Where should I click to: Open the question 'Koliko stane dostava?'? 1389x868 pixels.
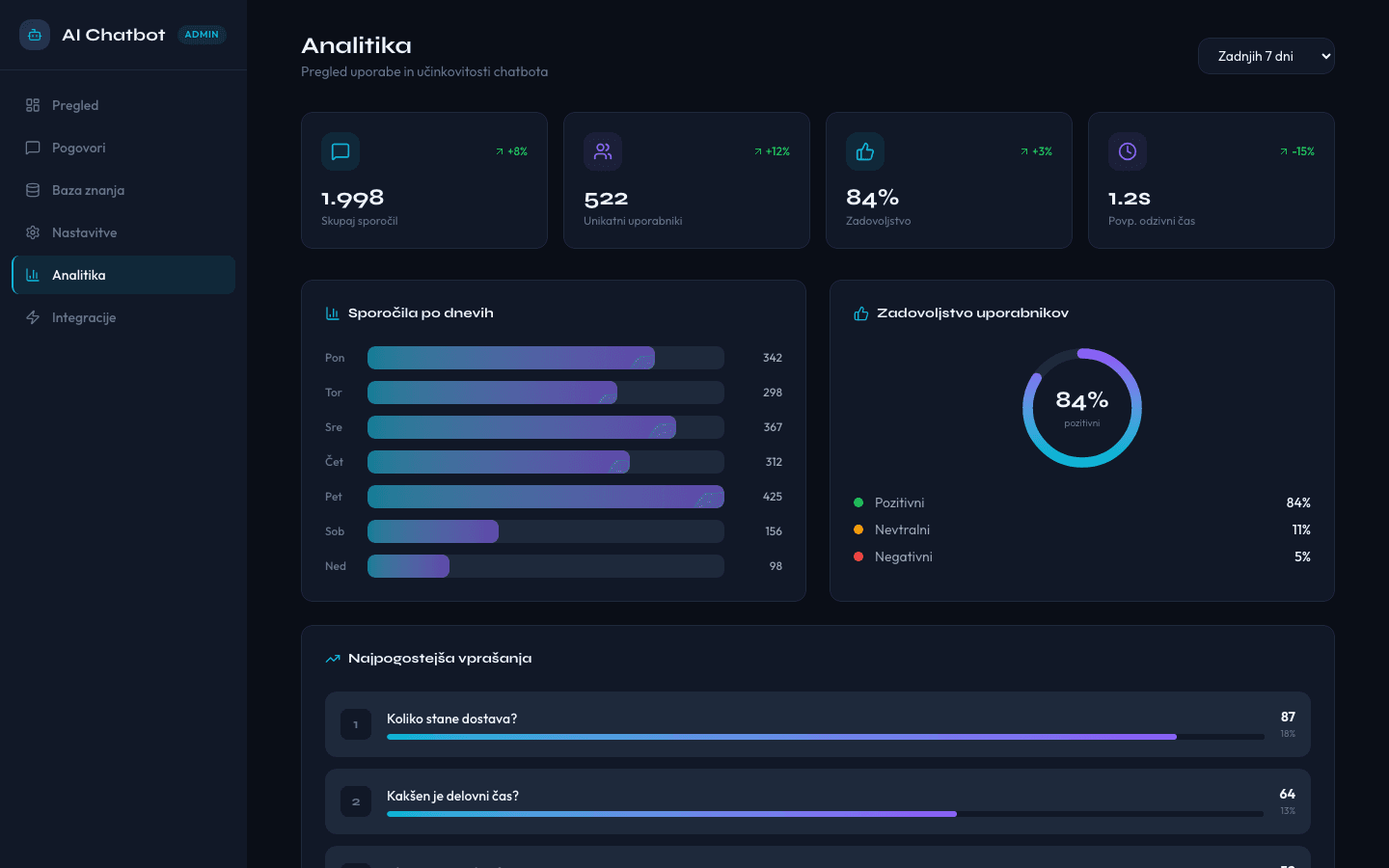(x=818, y=724)
